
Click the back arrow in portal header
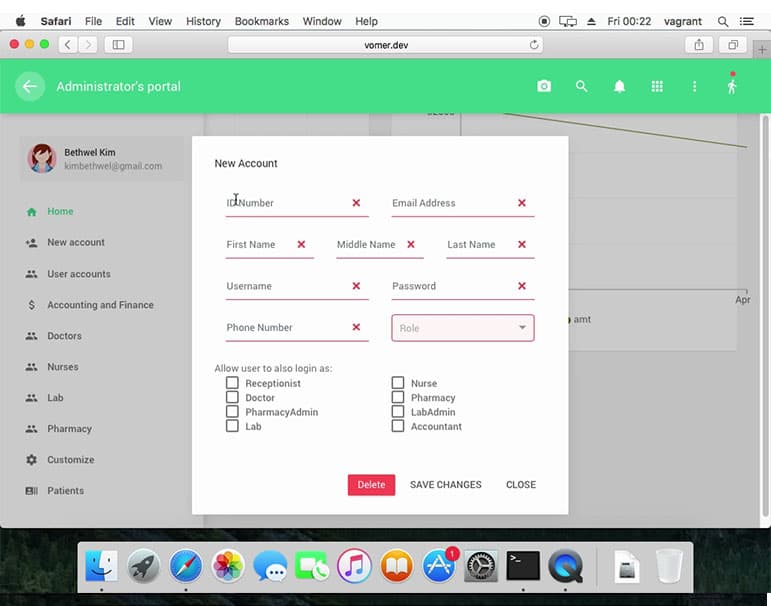click(30, 87)
